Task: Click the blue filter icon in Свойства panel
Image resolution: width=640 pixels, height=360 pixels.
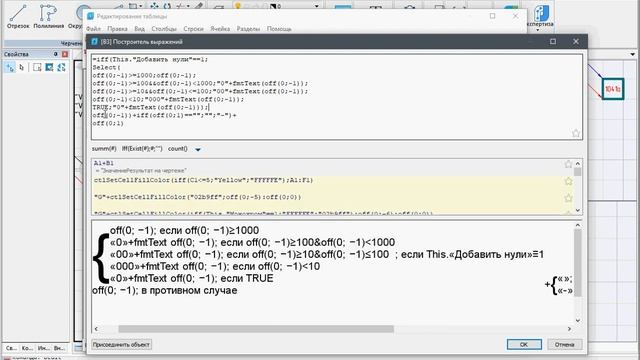Action: (49, 67)
